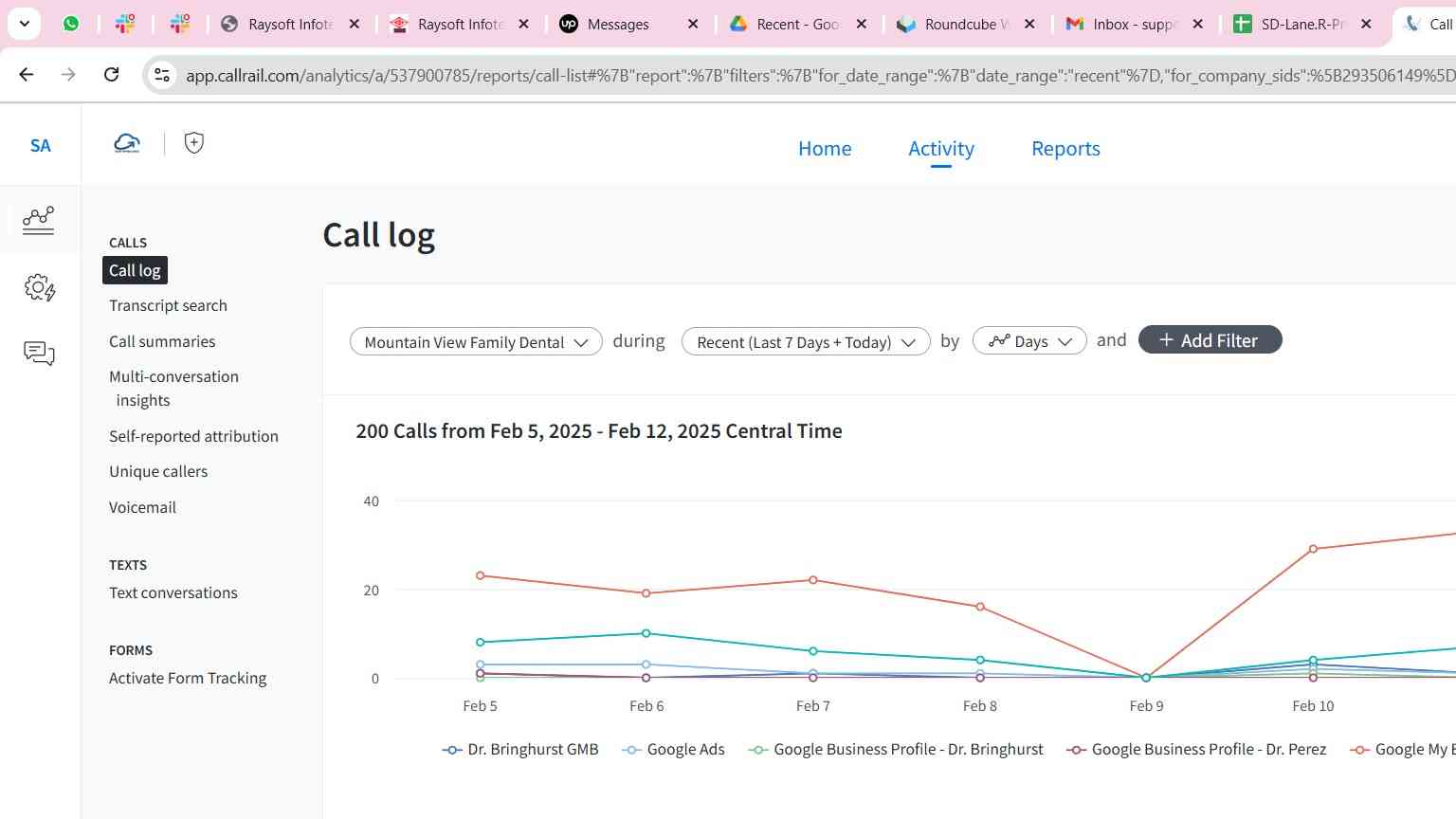
Task: Go back using browser back arrow
Action: point(27,74)
